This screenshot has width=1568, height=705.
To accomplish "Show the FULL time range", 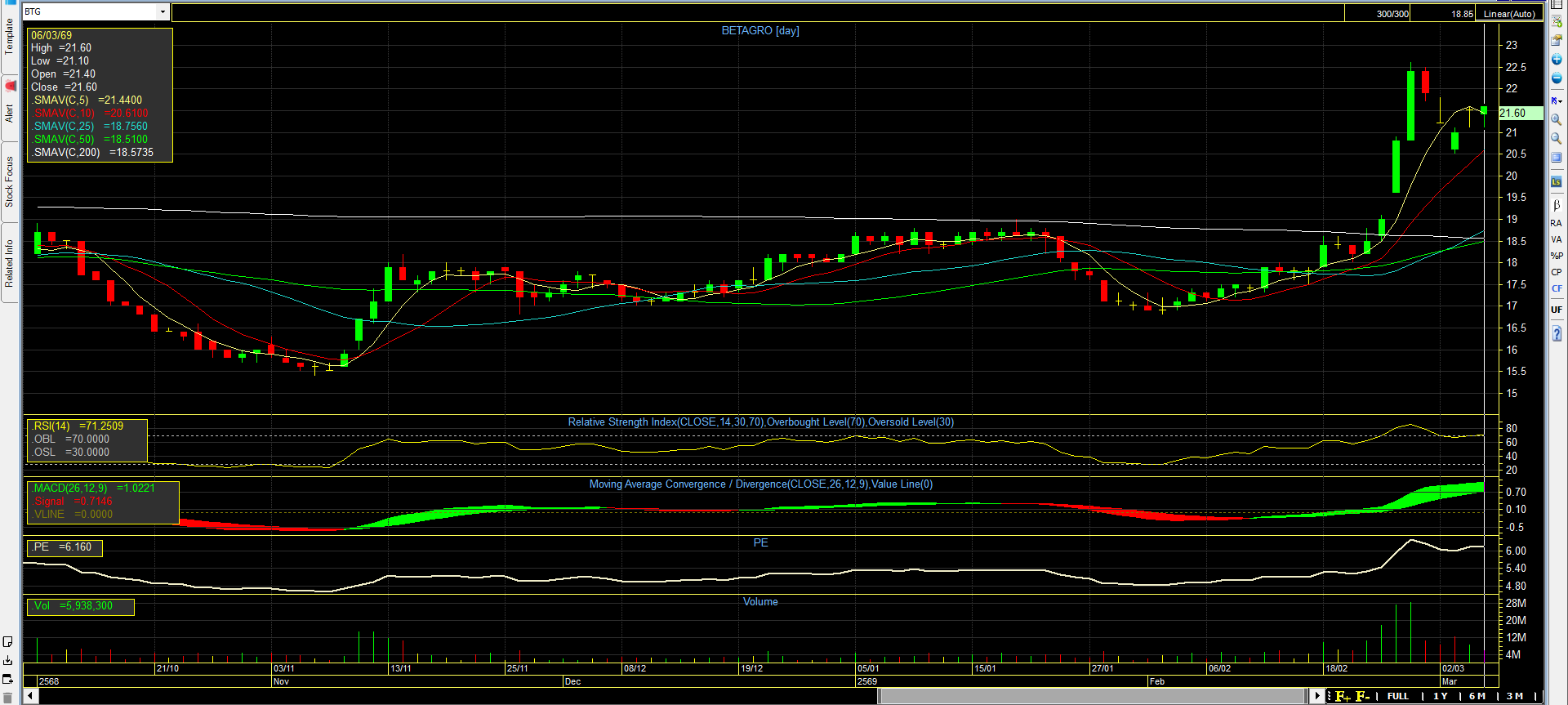I will pos(1397,696).
